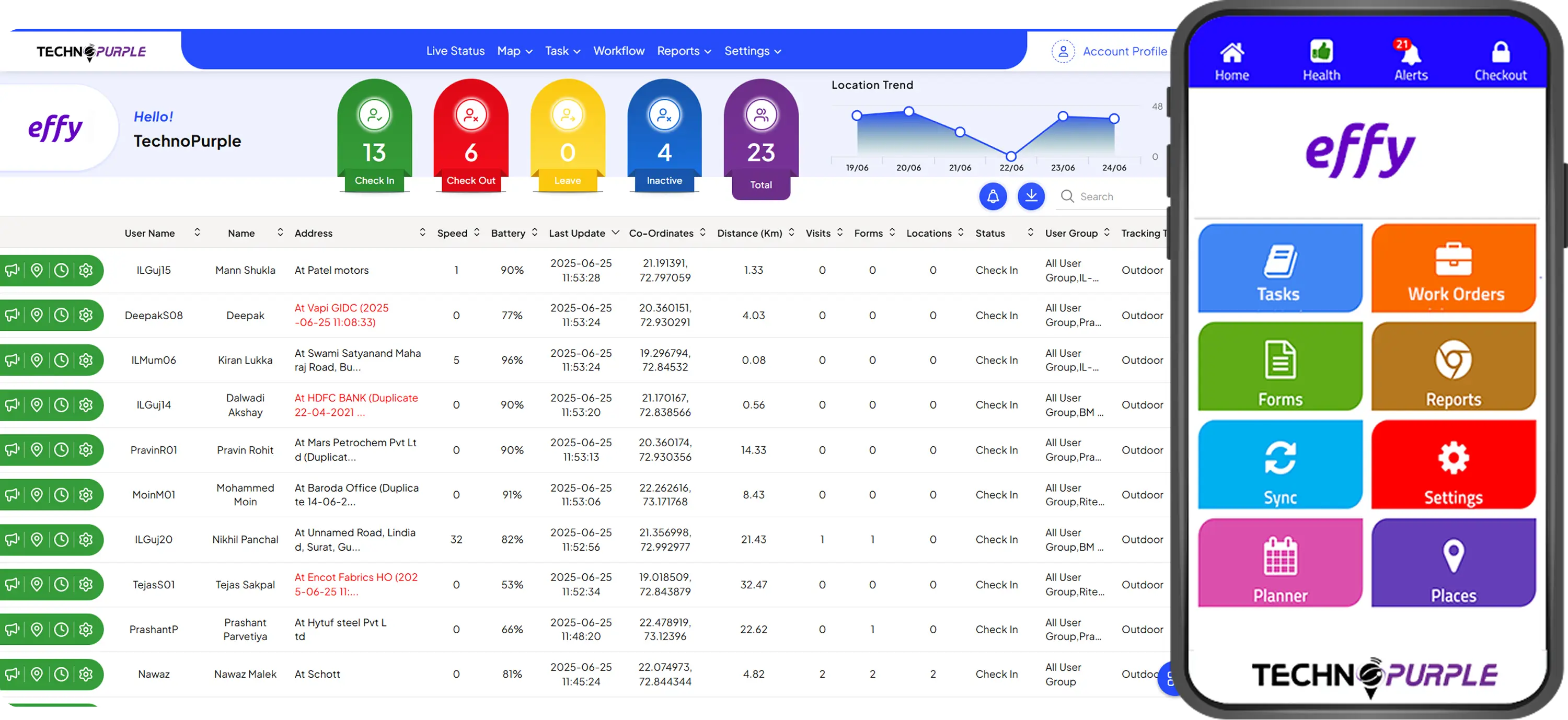1568x720 pixels.
Task: Open the Tasks tile in the mobile app
Action: (1279, 269)
